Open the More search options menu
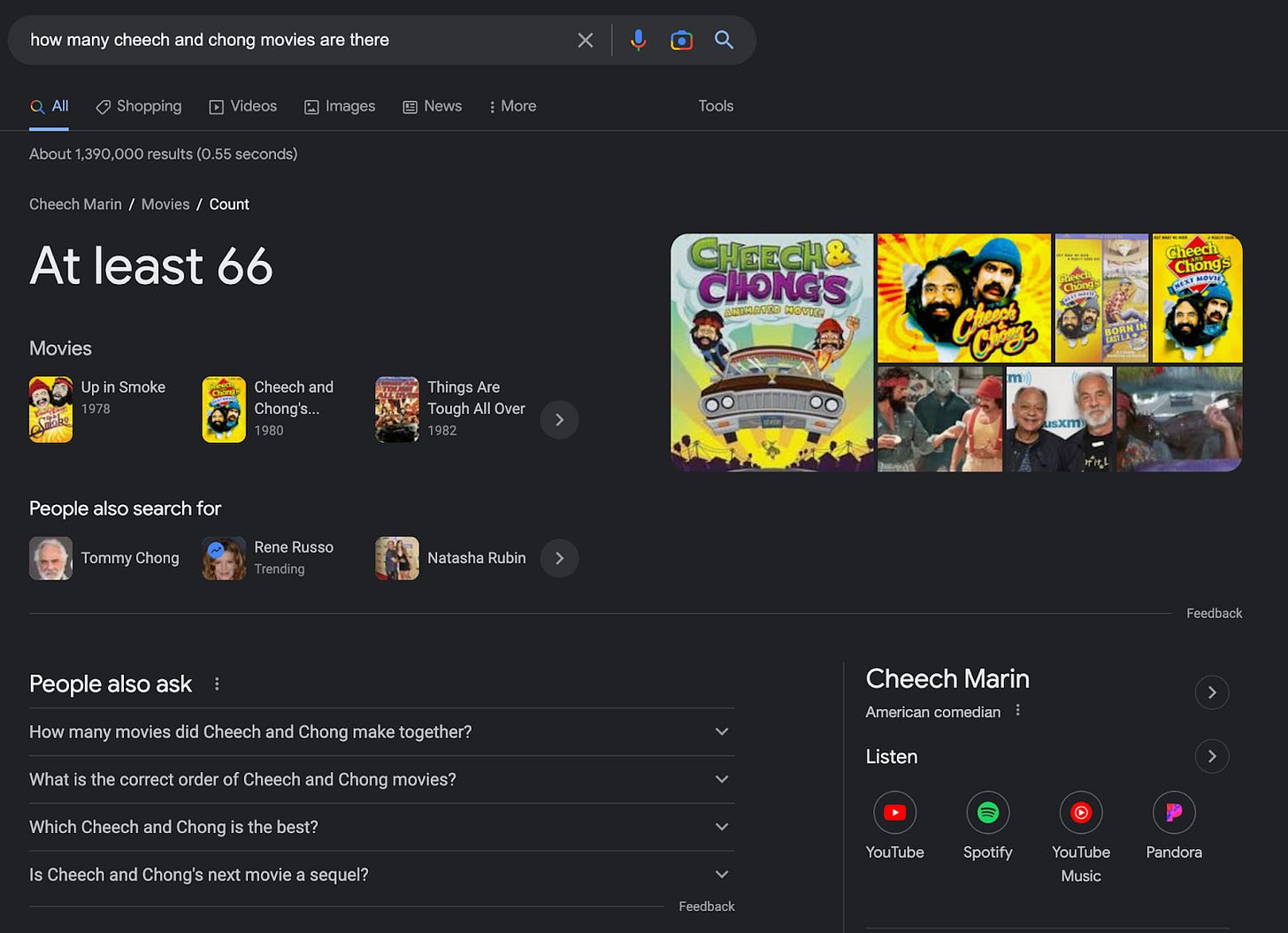 512,106
